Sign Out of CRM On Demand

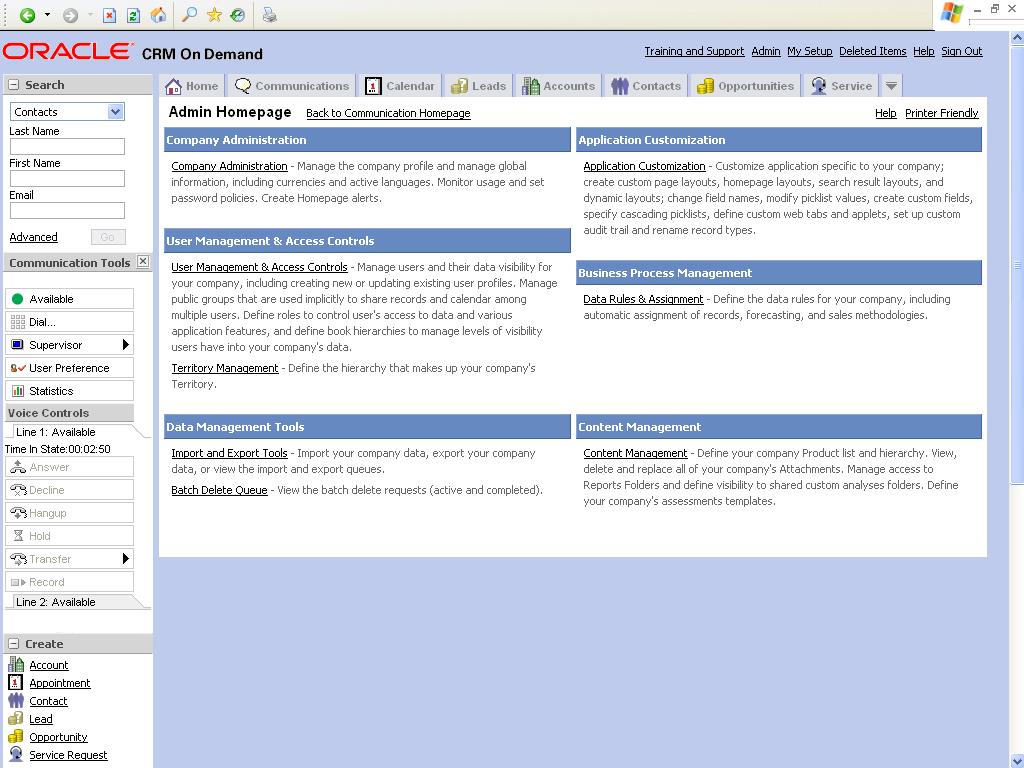tap(961, 51)
